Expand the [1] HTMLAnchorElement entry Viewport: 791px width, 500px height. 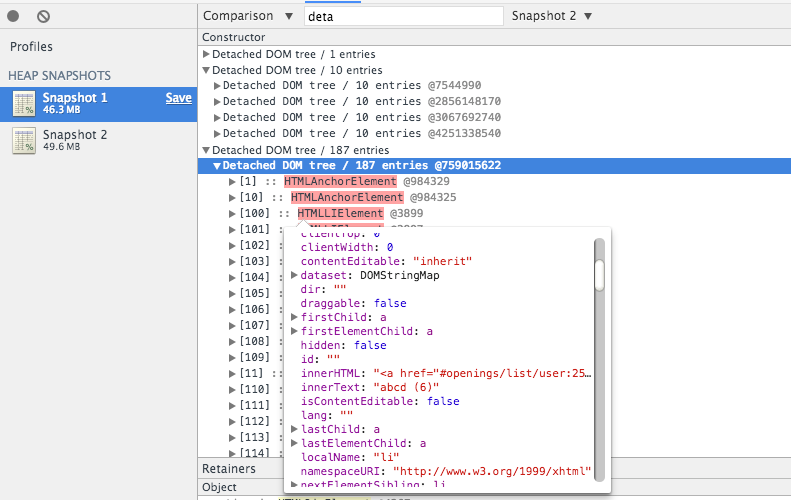point(232,182)
